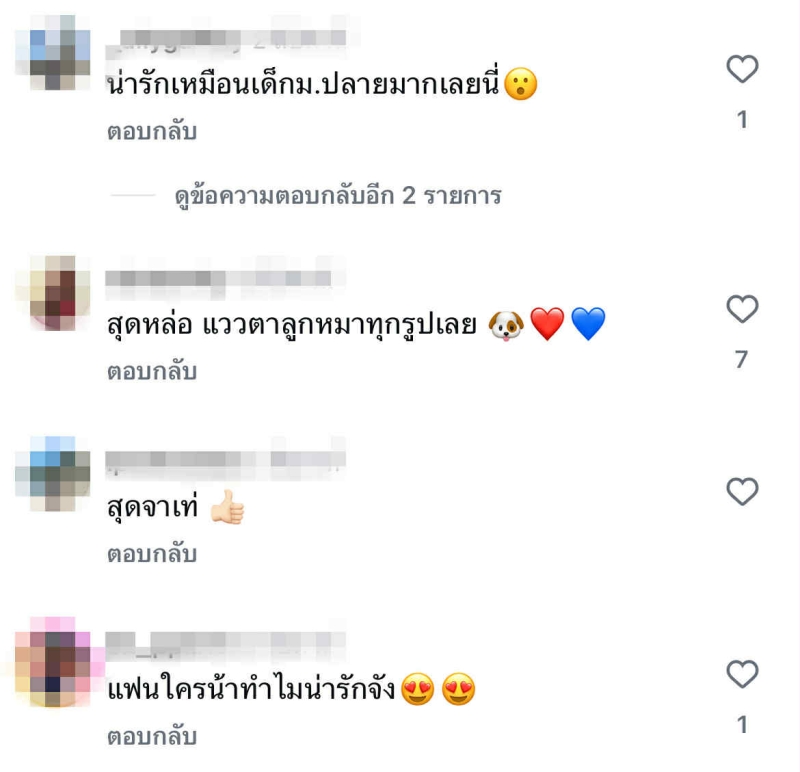Image resolution: width=800 pixels, height=772 pixels.
Task: Heart the แฟนใครน้า comment
Action: pos(742,674)
